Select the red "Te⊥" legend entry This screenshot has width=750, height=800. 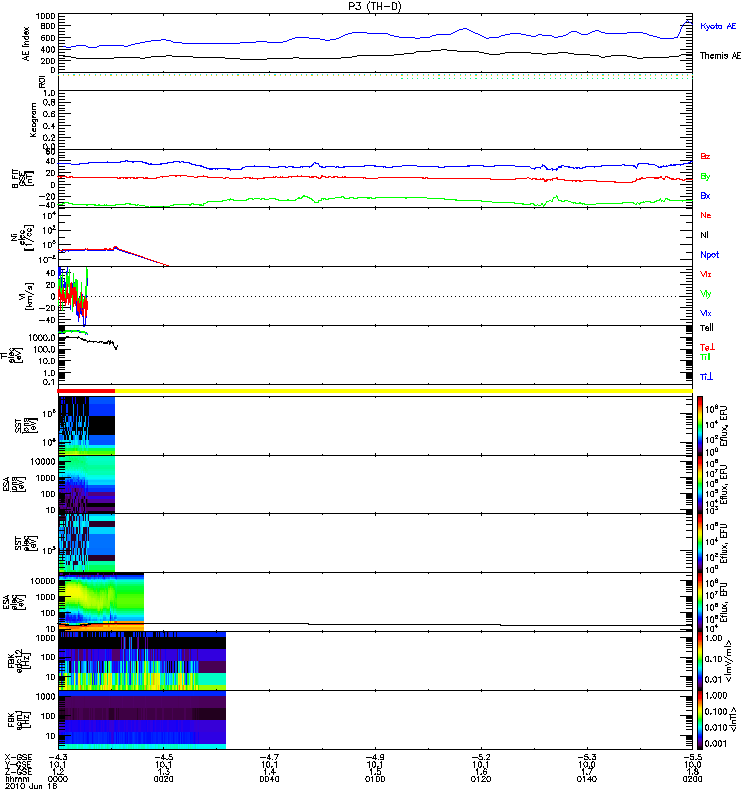[x=707, y=347]
